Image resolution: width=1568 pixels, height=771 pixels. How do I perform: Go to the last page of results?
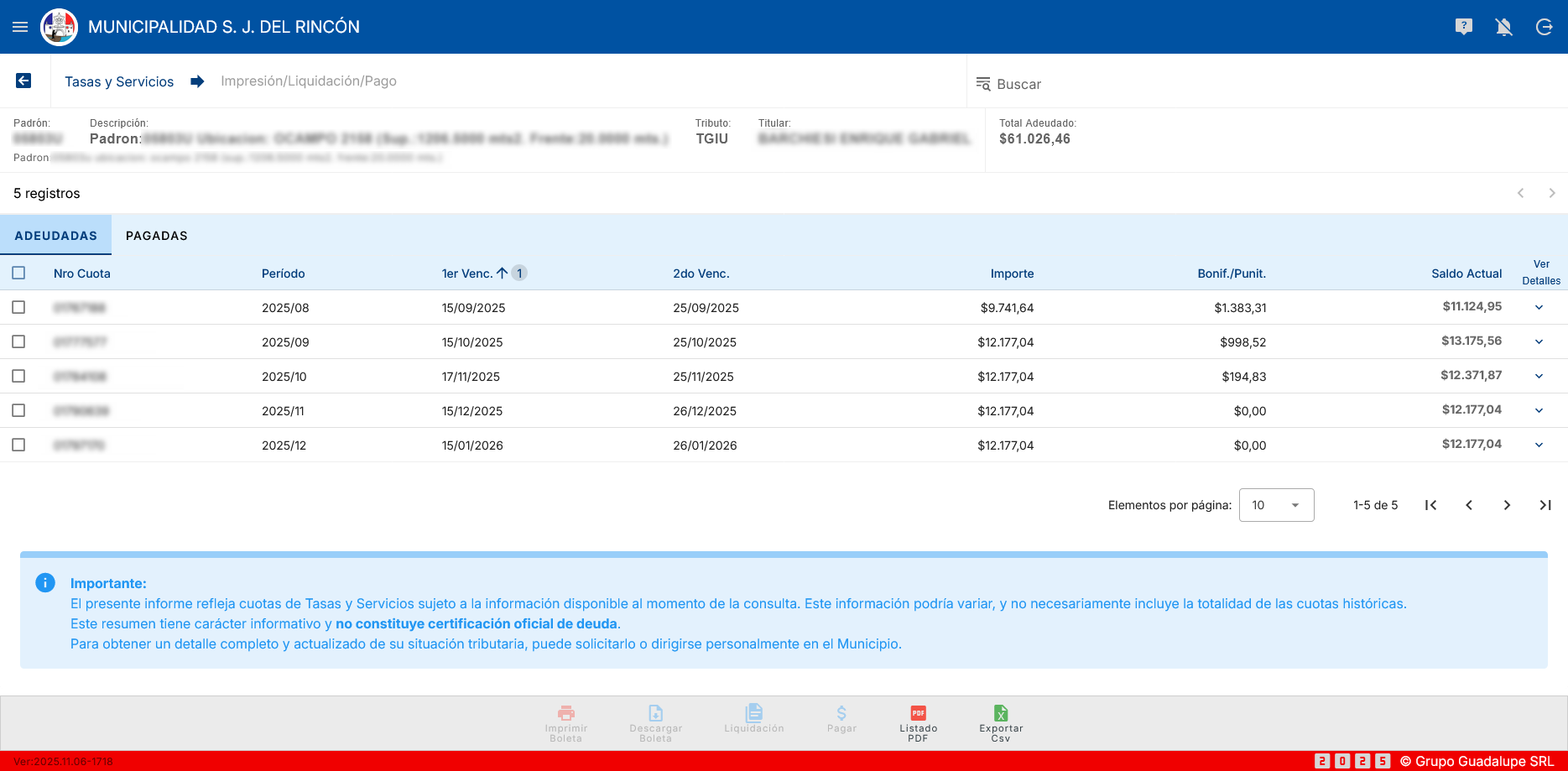point(1545,505)
